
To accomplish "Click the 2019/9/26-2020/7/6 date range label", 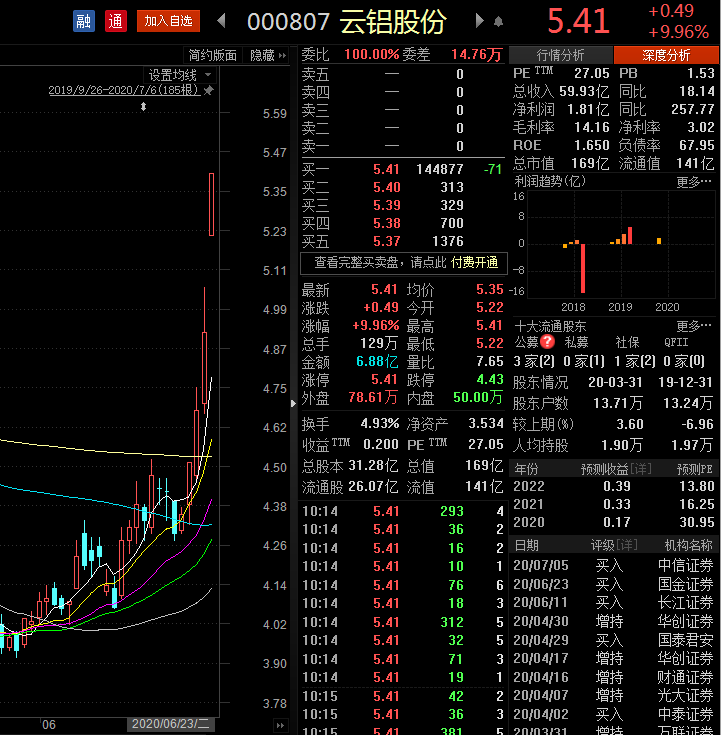I will [x=123, y=90].
